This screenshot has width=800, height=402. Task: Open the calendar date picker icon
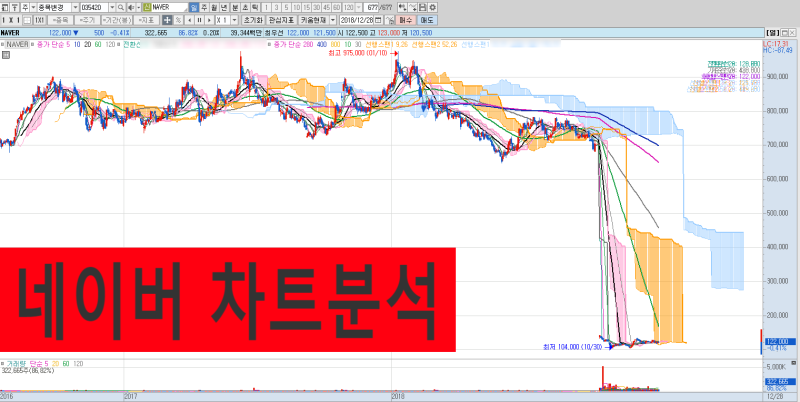378,20
